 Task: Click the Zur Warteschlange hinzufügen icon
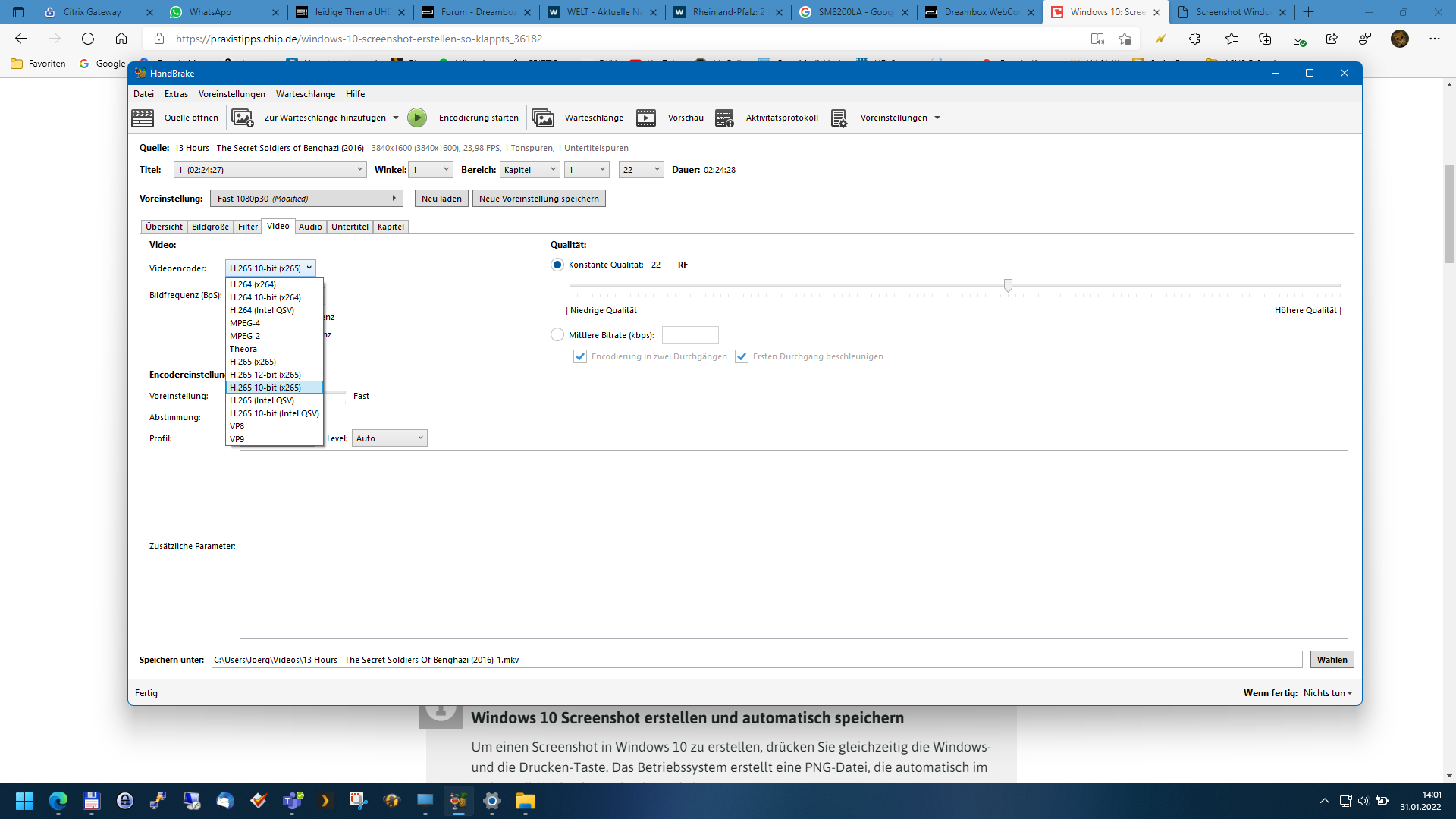(243, 118)
